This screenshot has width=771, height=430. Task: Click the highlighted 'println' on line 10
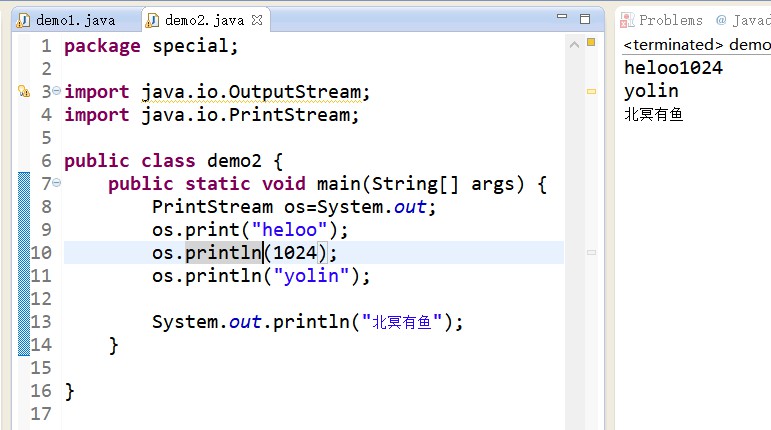click(224, 253)
